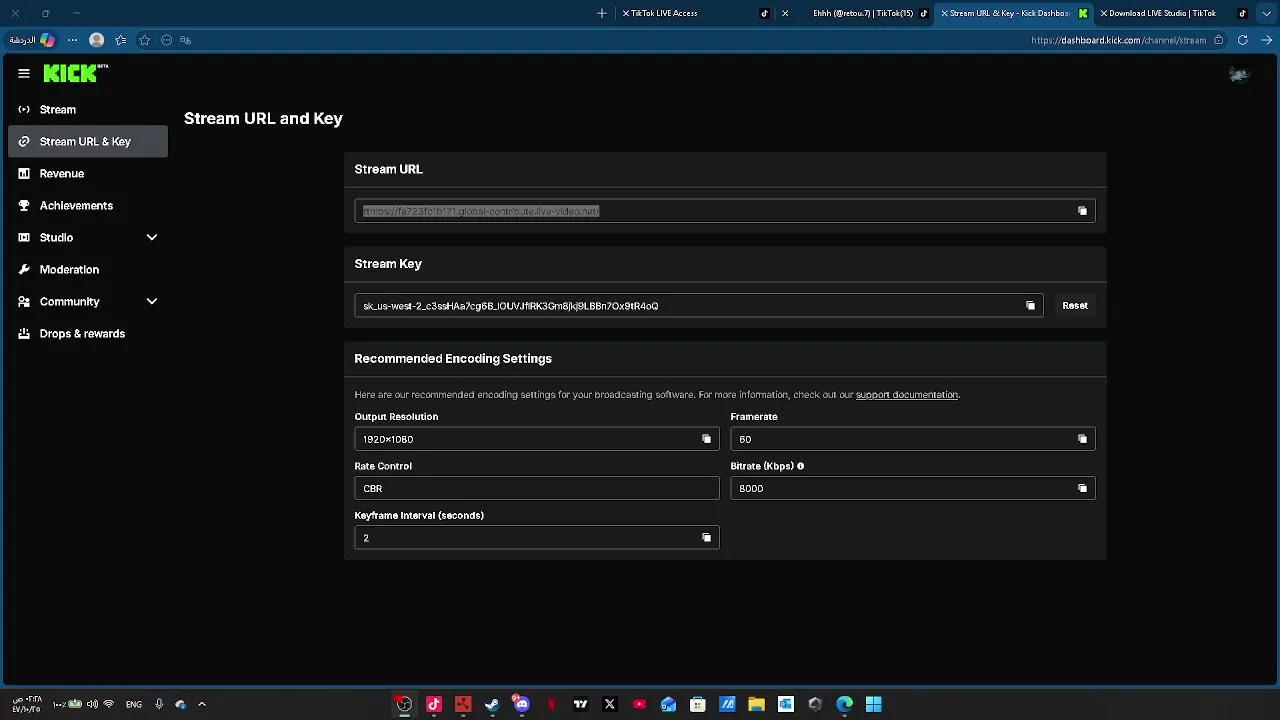
Task: Open the X app in taskbar
Action: pos(609,704)
